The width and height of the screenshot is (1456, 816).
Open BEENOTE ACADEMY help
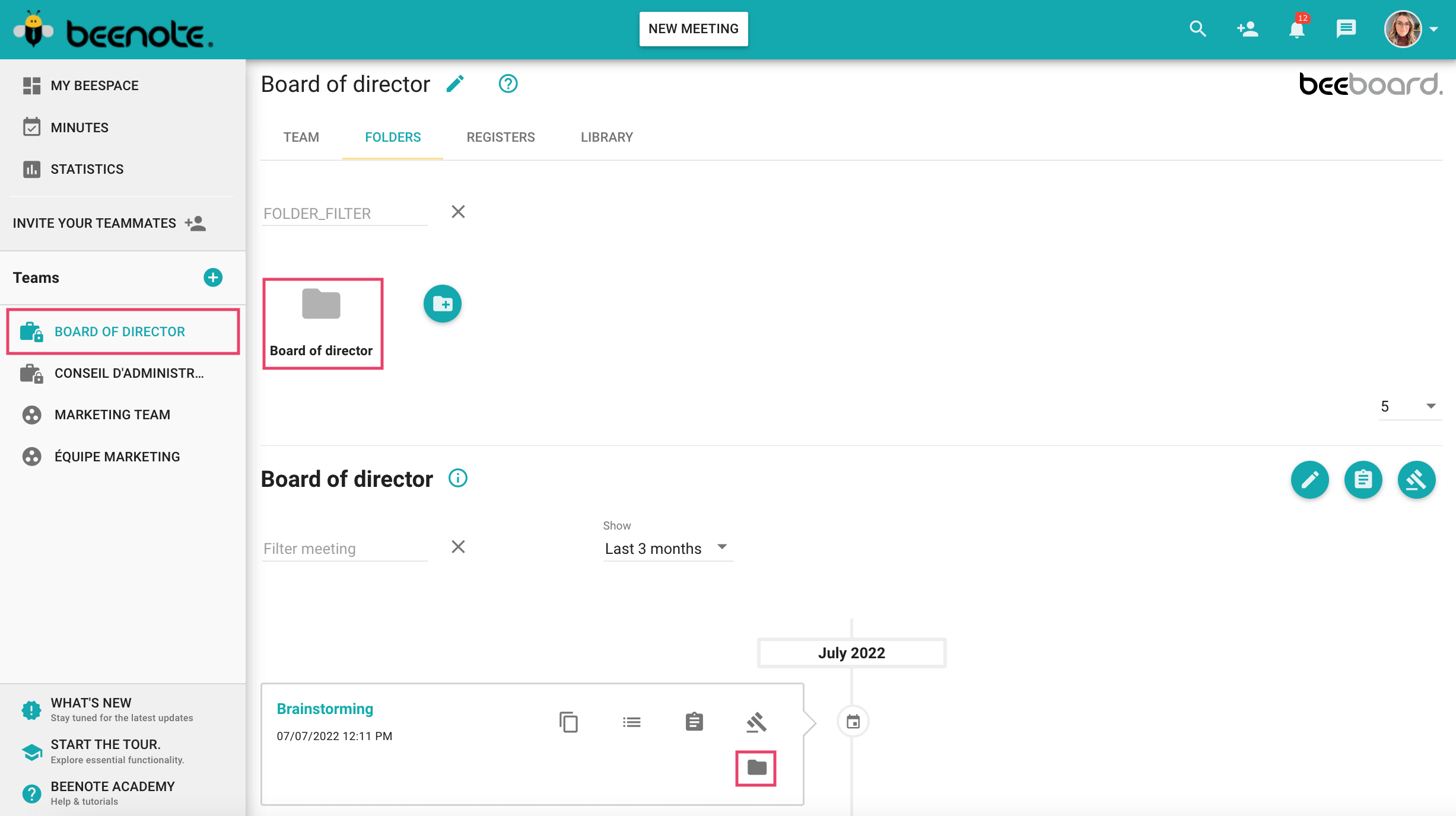click(x=98, y=793)
